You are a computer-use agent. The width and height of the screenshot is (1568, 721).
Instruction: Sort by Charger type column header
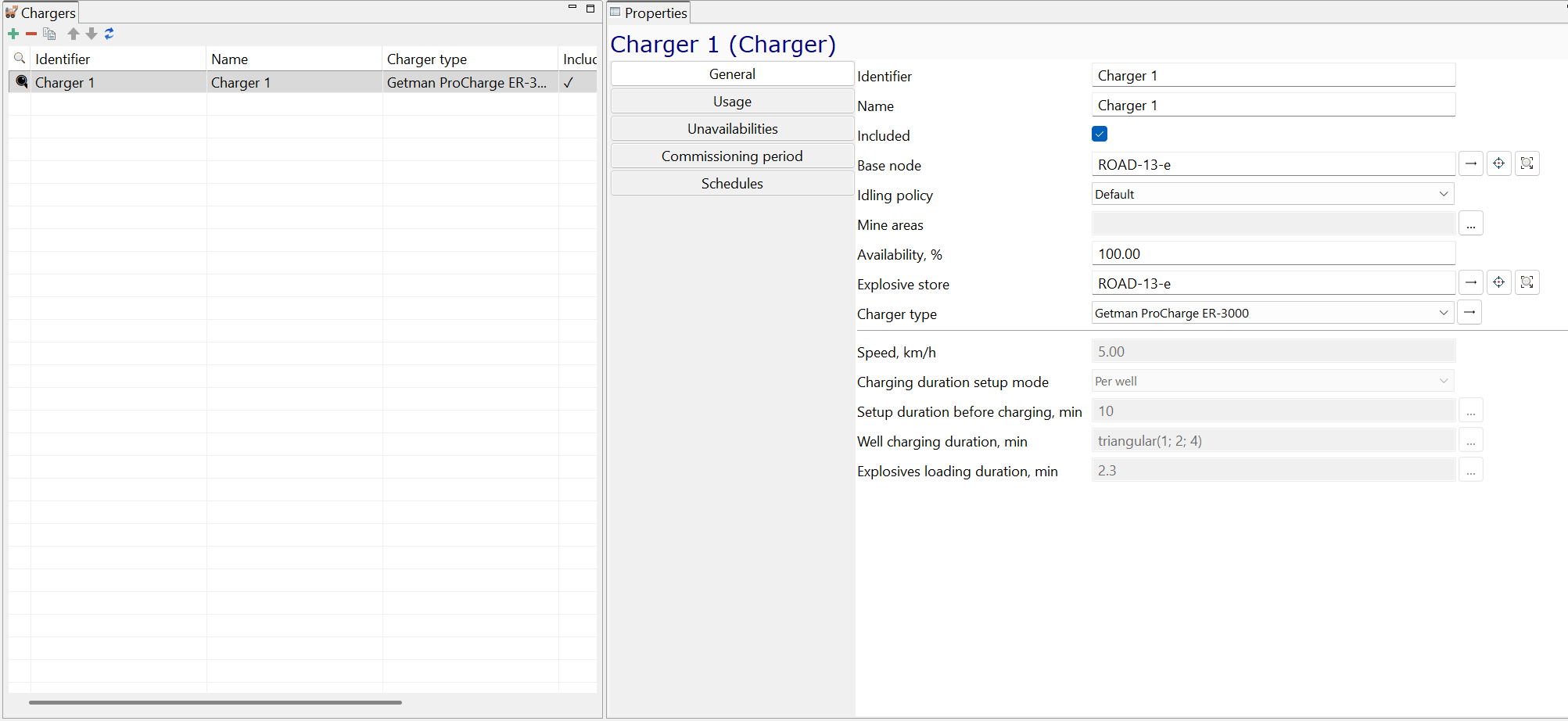pyautogui.click(x=471, y=59)
